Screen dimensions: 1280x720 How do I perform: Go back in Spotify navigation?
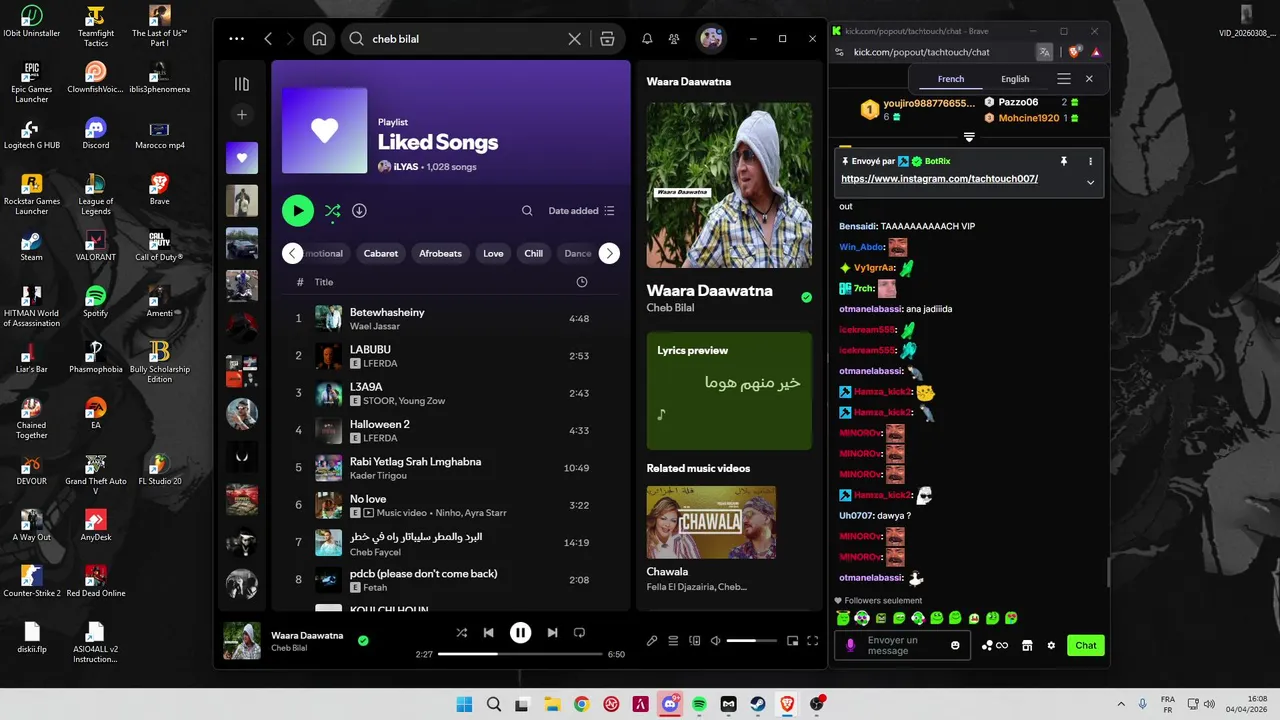point(268,39)
